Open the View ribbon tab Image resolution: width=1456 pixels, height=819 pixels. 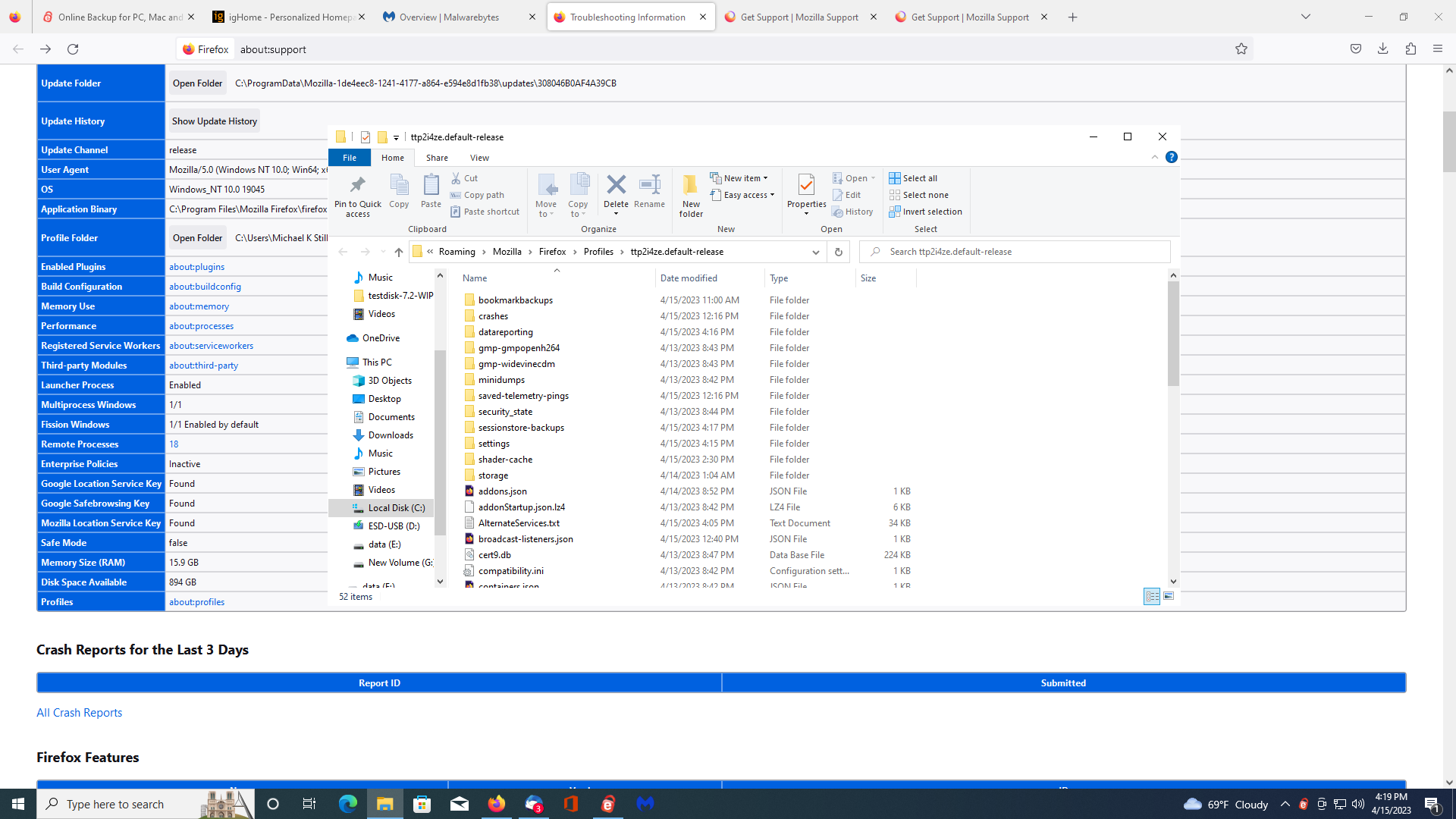pyautogui.click(x=479, y=158)
